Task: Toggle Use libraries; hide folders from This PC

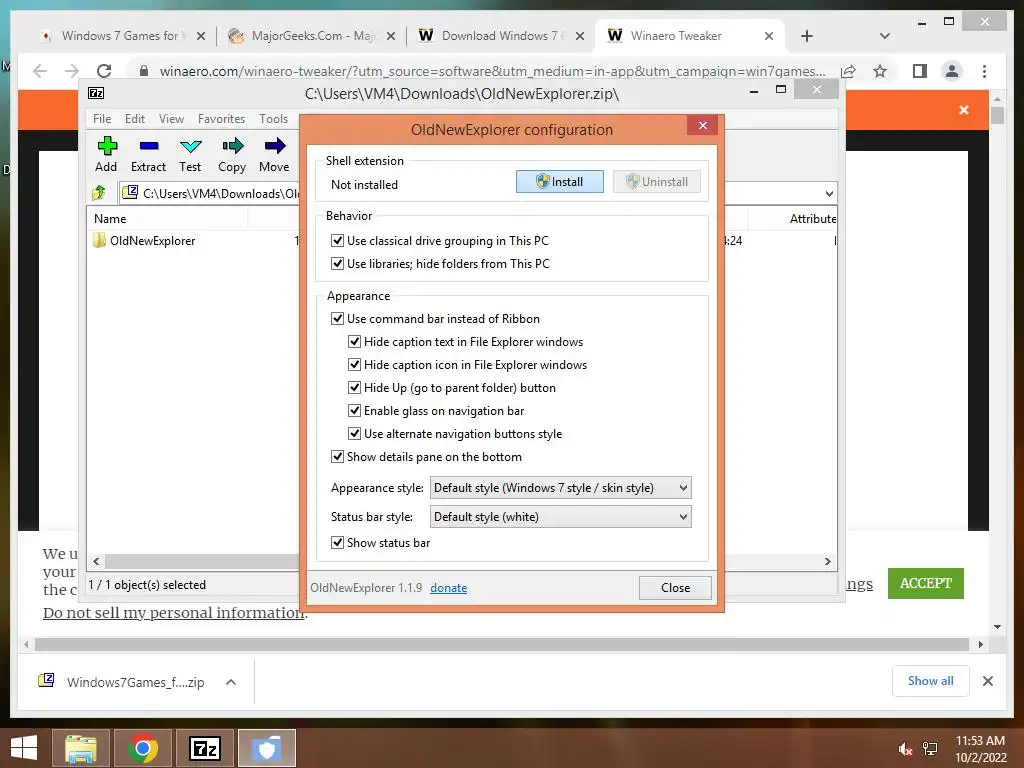Action: tap(337, 263)
